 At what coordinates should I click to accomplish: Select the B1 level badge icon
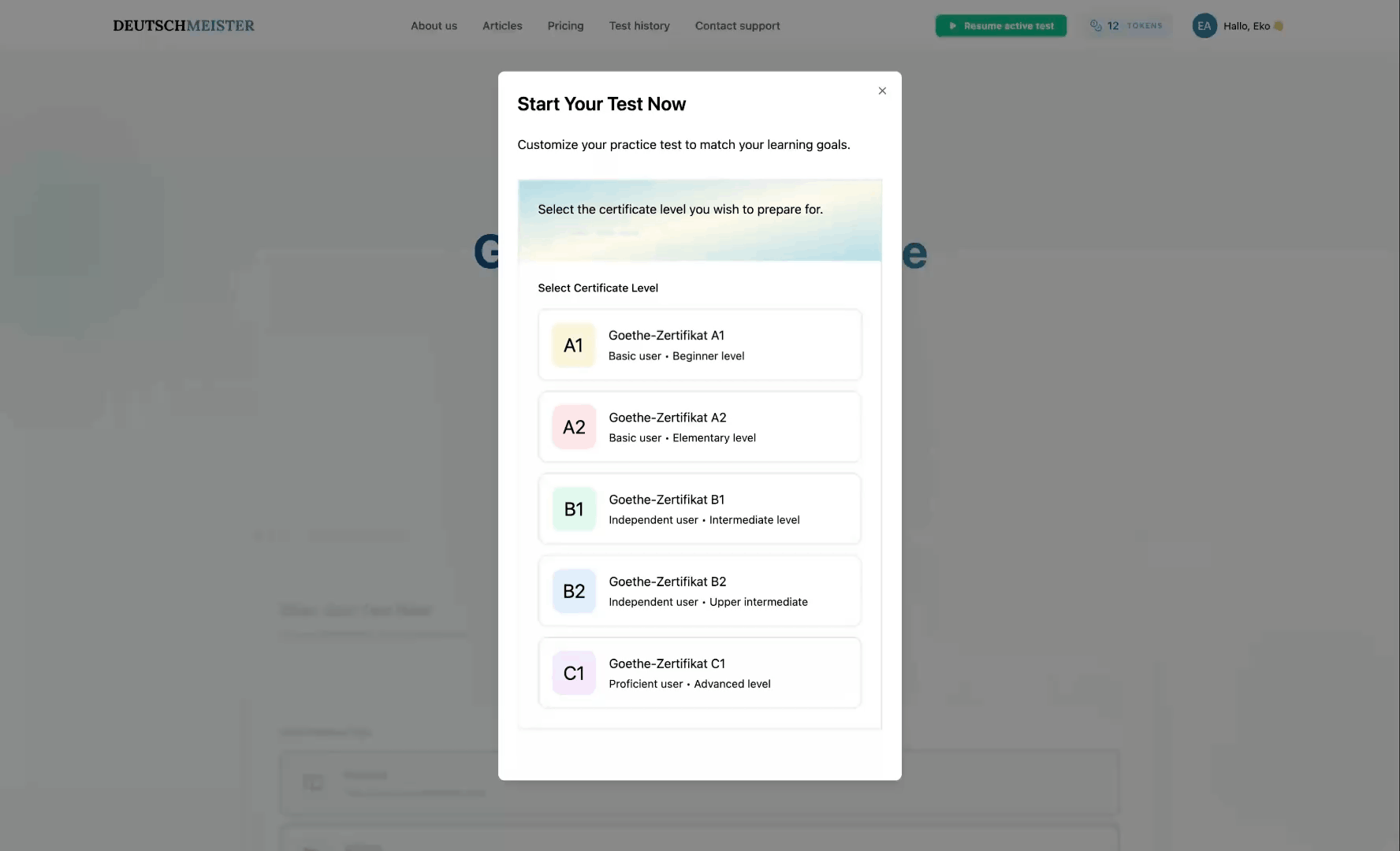point(574,509)
